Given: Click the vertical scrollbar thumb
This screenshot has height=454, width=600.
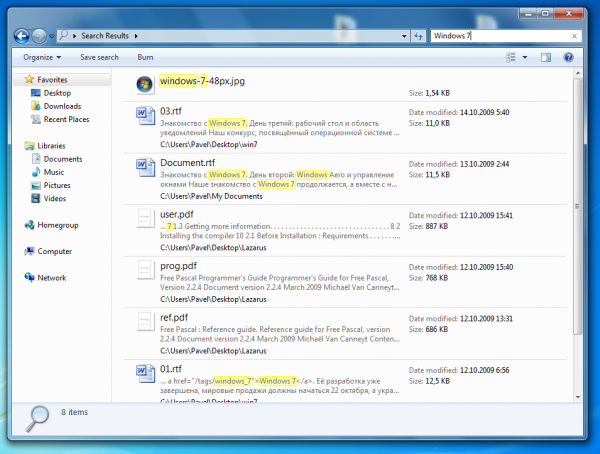Looking at the screenshot, I should pos(577,207).
